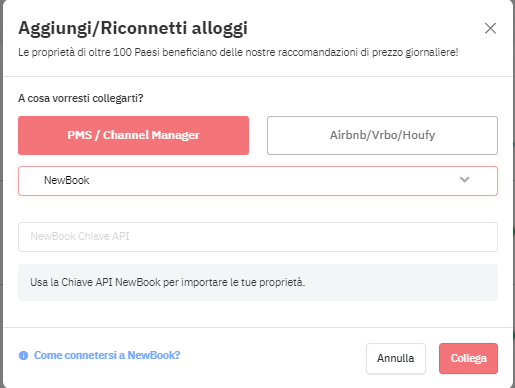Select the NewBook text in the combo box
515x388 pixels.
67,180
